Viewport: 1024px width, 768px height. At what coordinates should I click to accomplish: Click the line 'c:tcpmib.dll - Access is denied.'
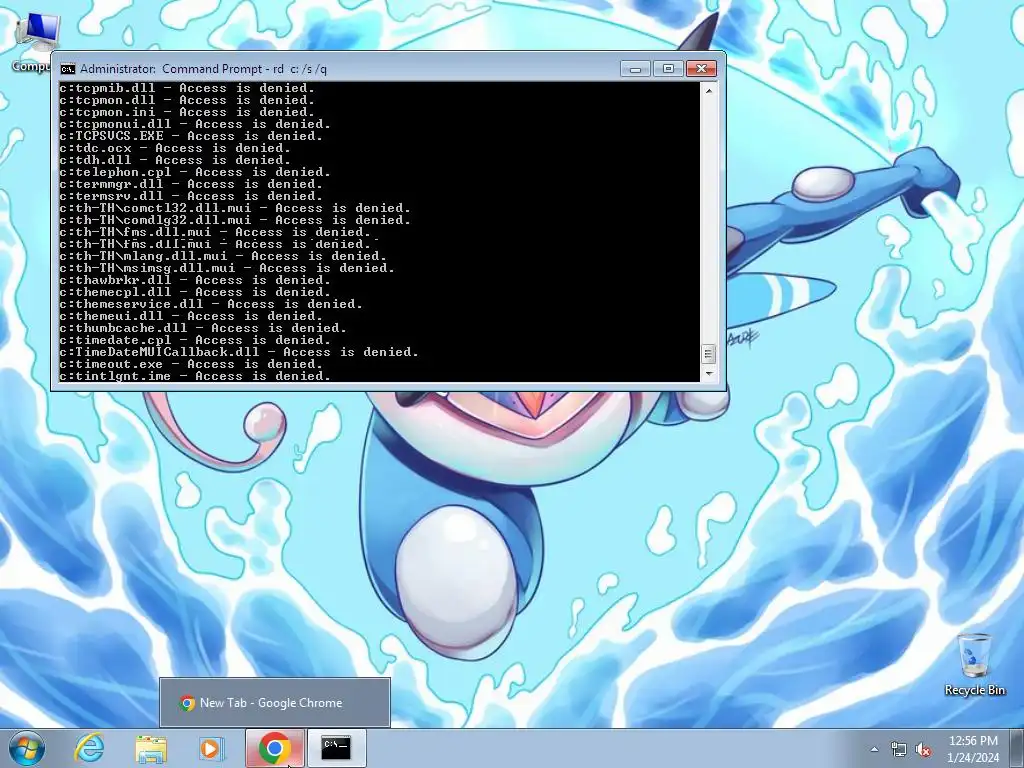click(x=187, y=88)
